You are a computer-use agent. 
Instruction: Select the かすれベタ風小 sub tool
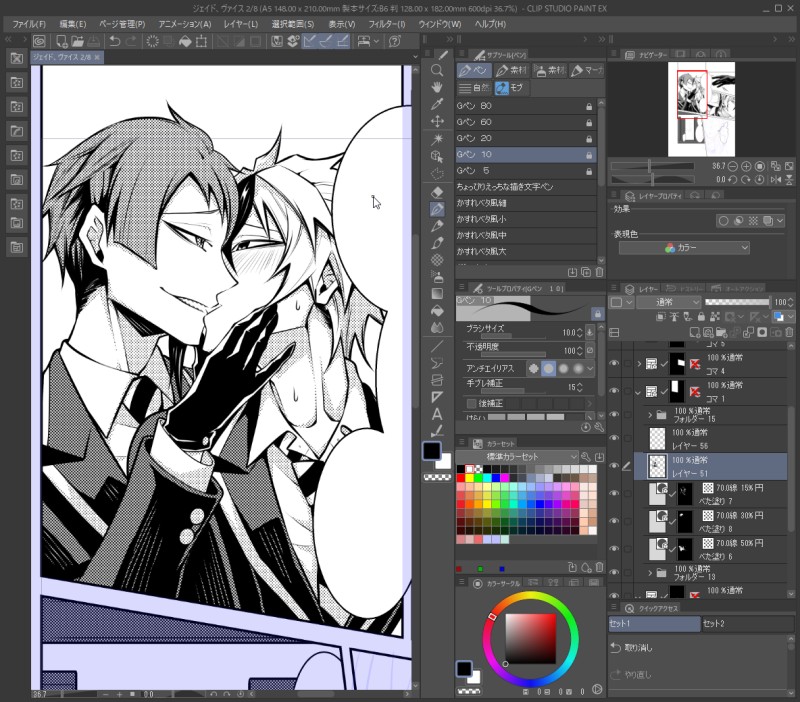tap(525, 219)
